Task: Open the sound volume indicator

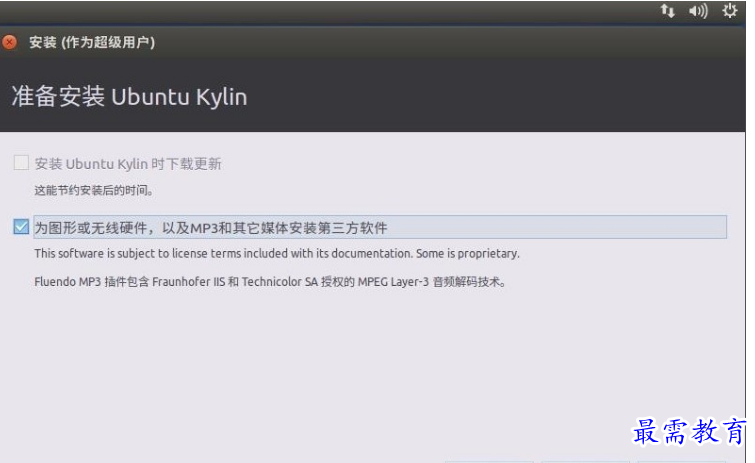Action: click(698, 11)
